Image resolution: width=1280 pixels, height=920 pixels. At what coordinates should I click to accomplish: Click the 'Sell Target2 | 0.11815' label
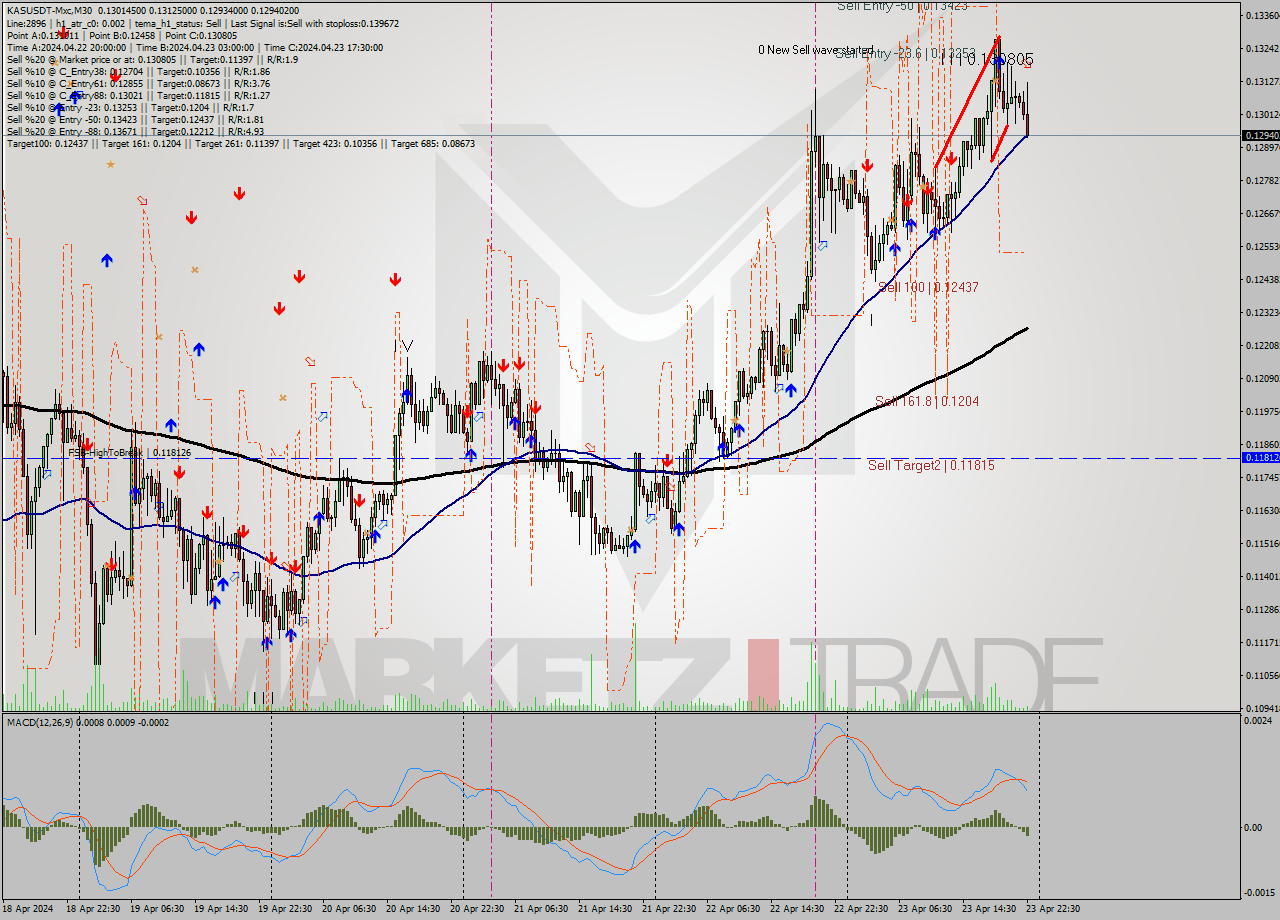[x=931, y=465]
